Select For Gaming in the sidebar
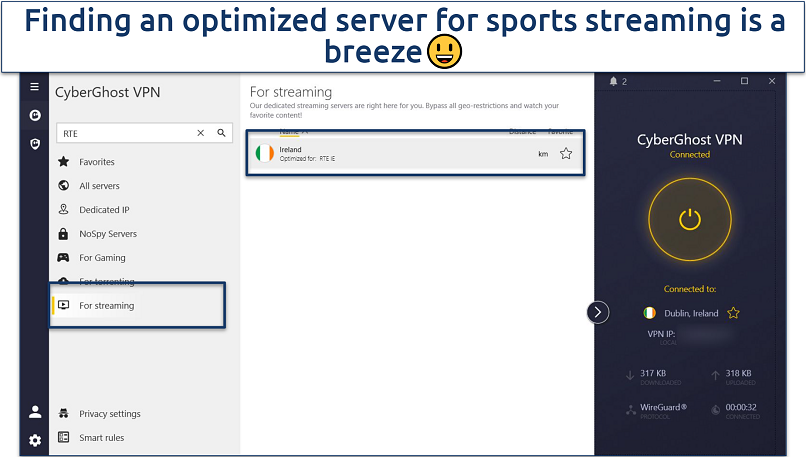This screenshot has height=457, width=806. pyautogui.click(x=102, y=258)
